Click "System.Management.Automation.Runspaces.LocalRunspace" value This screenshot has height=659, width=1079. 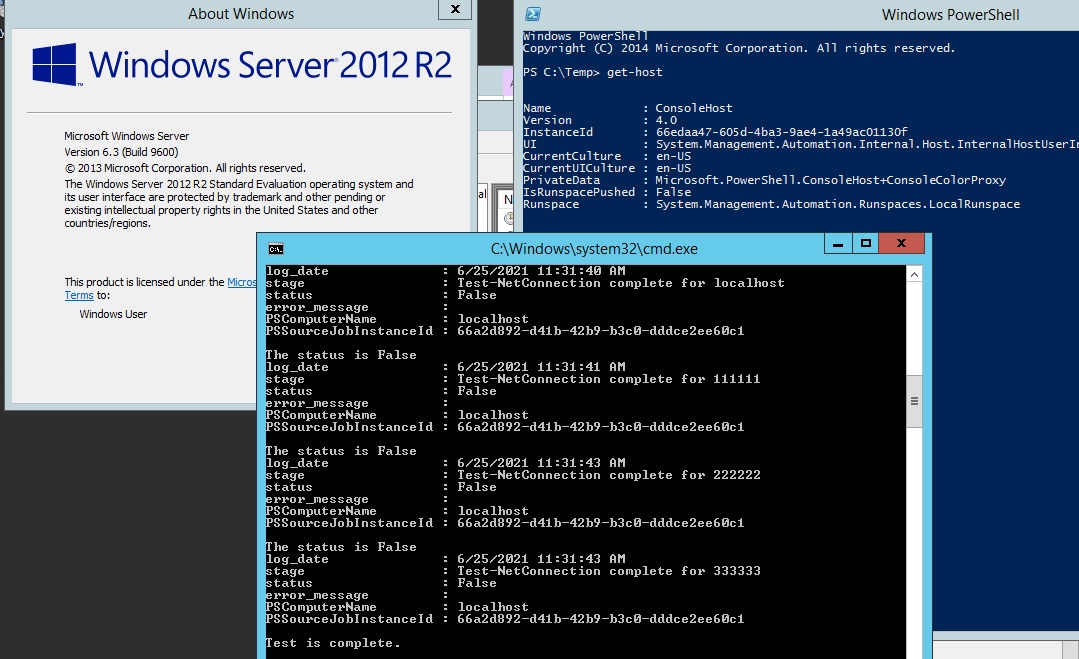coord(837,204)
